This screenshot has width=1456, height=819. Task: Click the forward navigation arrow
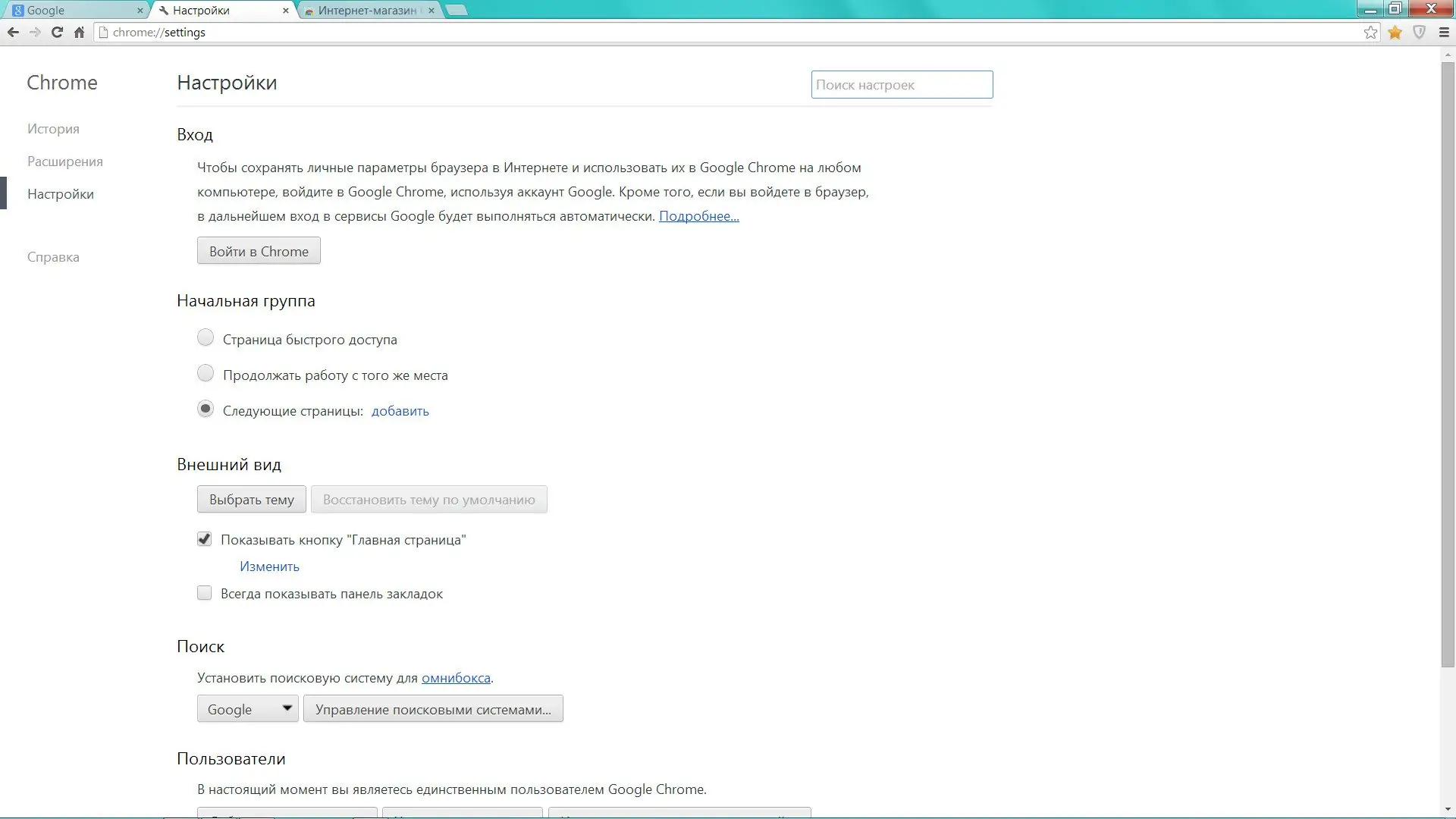[x=35, y=32]
